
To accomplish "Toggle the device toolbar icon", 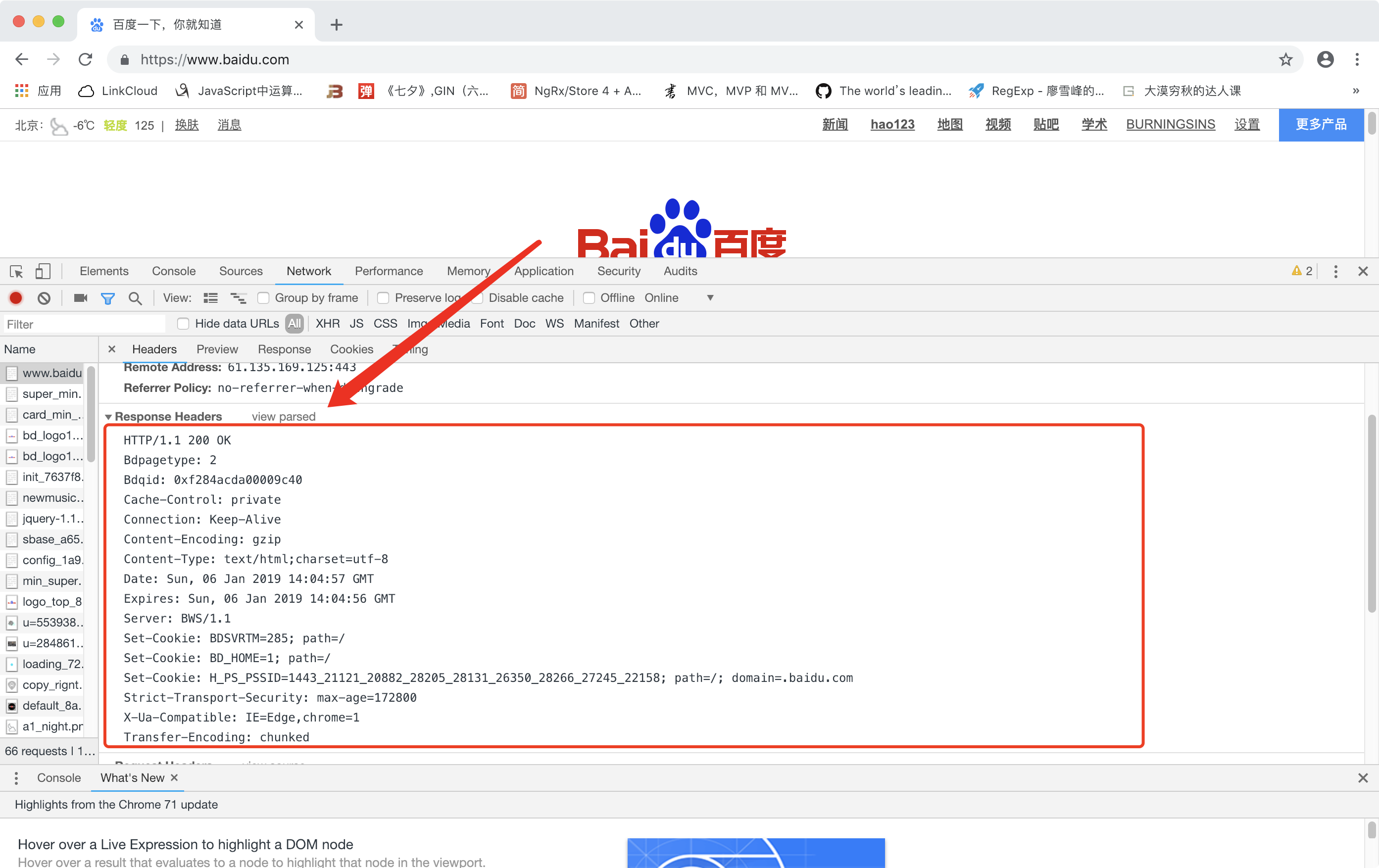I will [x=43, y=271].
